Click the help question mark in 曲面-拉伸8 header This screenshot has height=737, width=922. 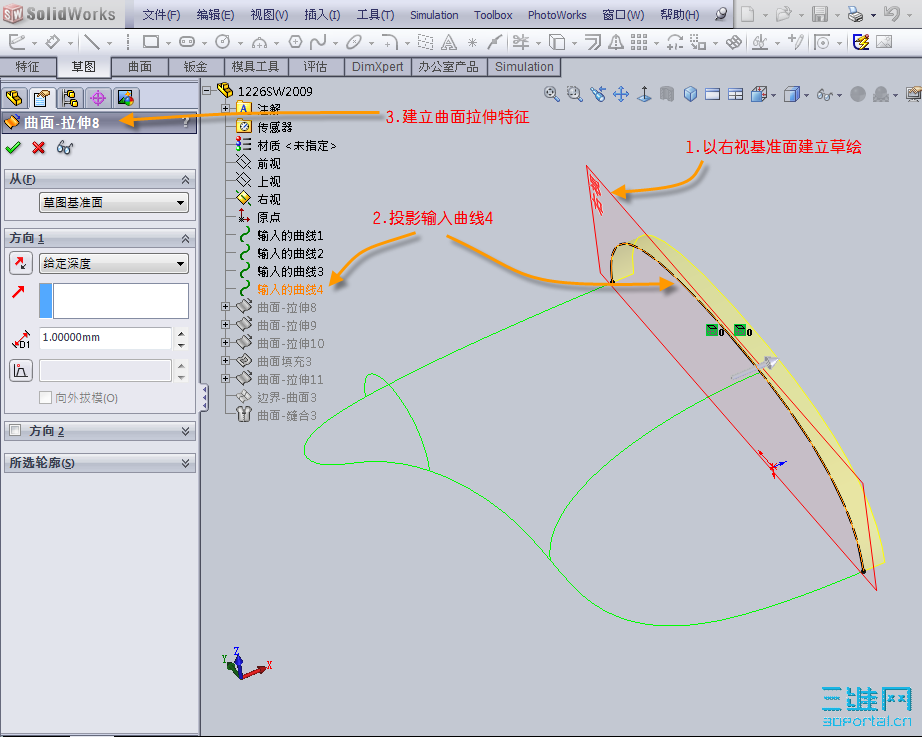tap(186, 122)
